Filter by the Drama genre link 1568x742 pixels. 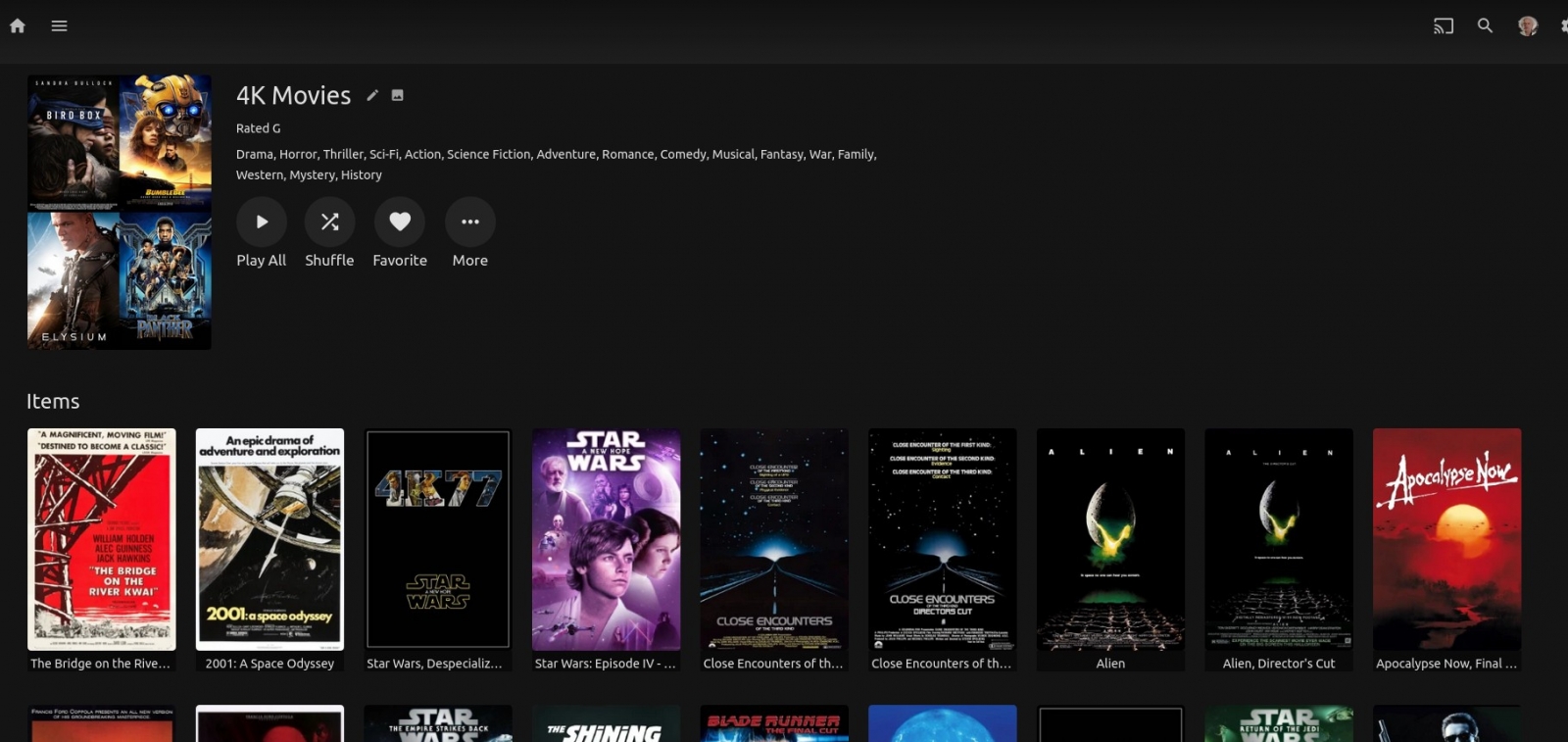[255, 154]
